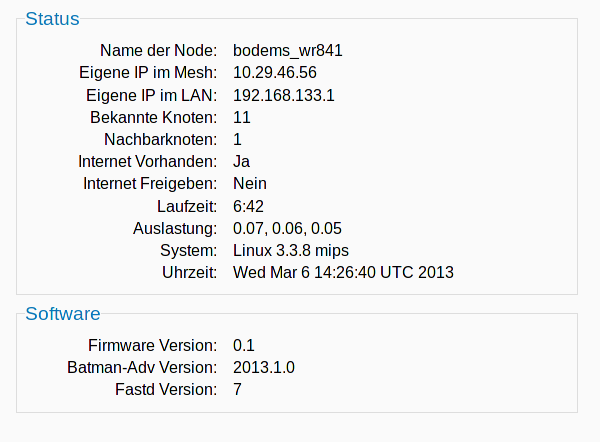Click the Nachbarknoten value 1

pos(238,139)
